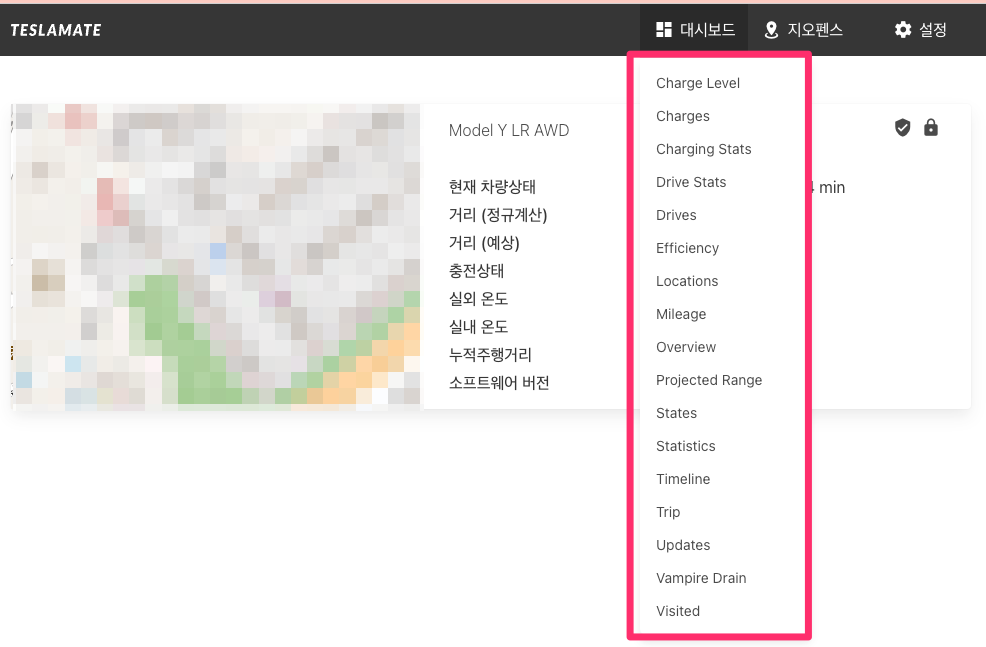Choose Projected Range menu entry
The width and height of the screenshot is (986, 647).
(x=709, y=380)
